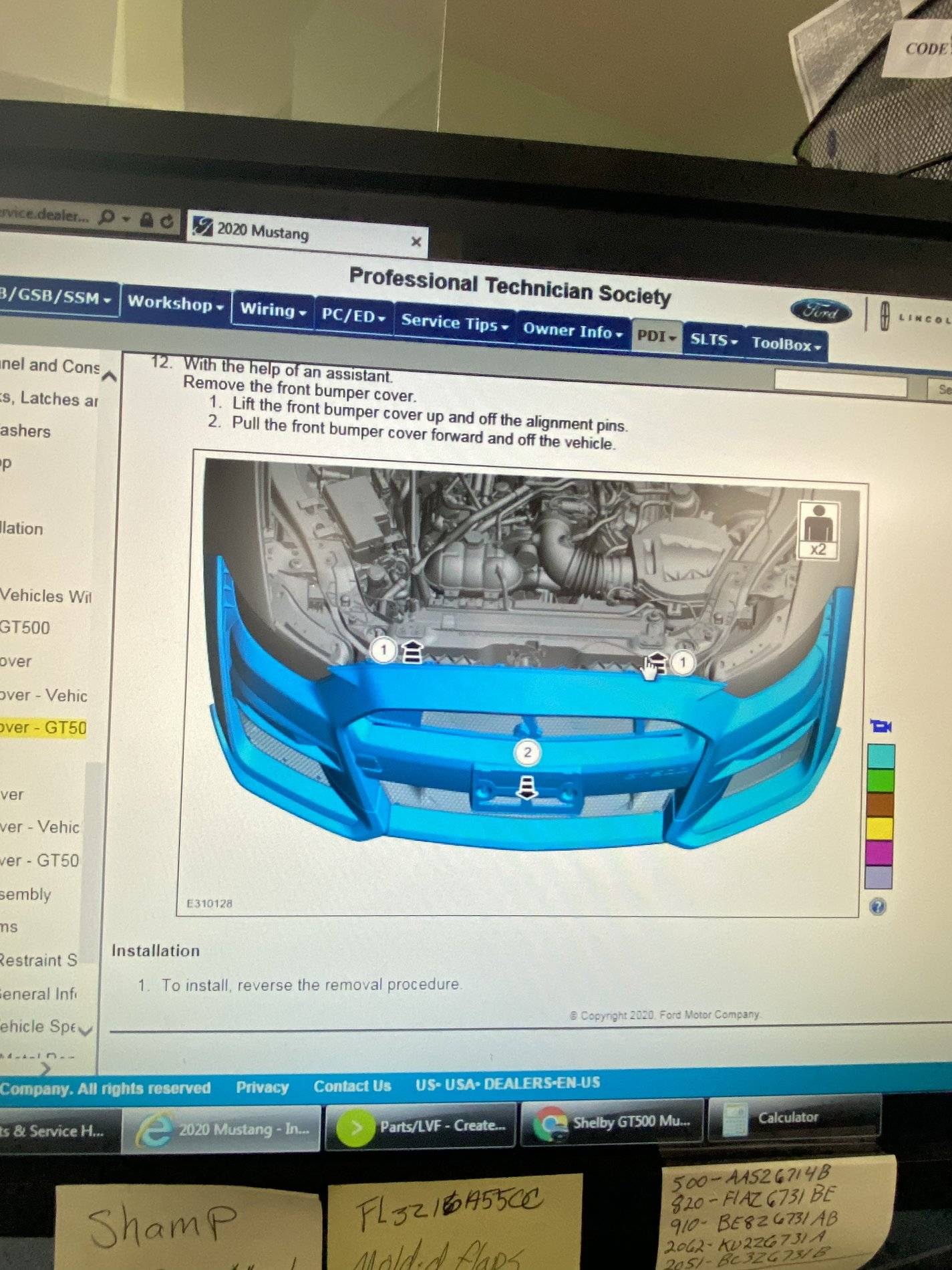Switch to the 's & Service H...' taskbar window

coord(59,1131)
